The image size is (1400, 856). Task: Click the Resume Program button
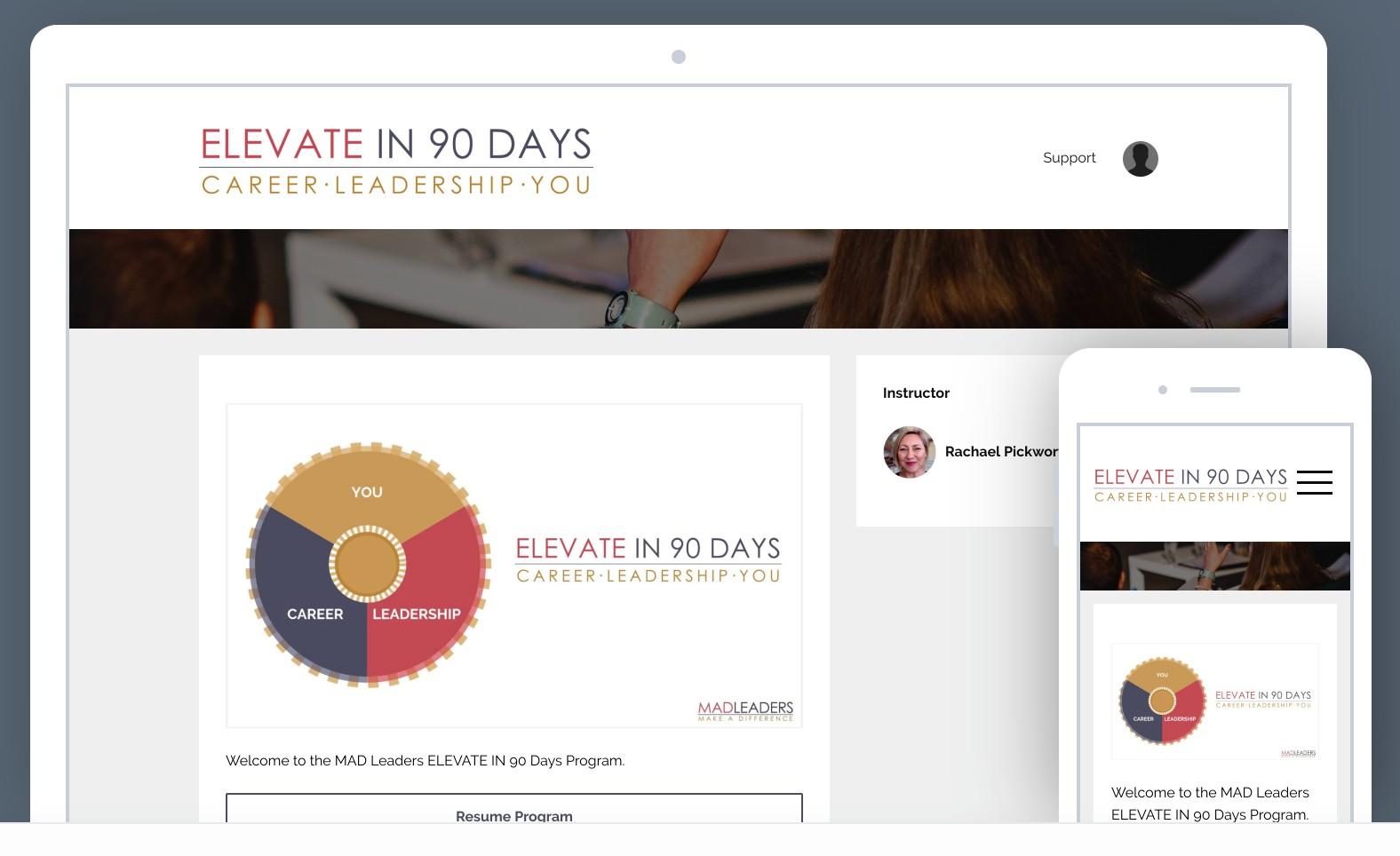(514, 808)
